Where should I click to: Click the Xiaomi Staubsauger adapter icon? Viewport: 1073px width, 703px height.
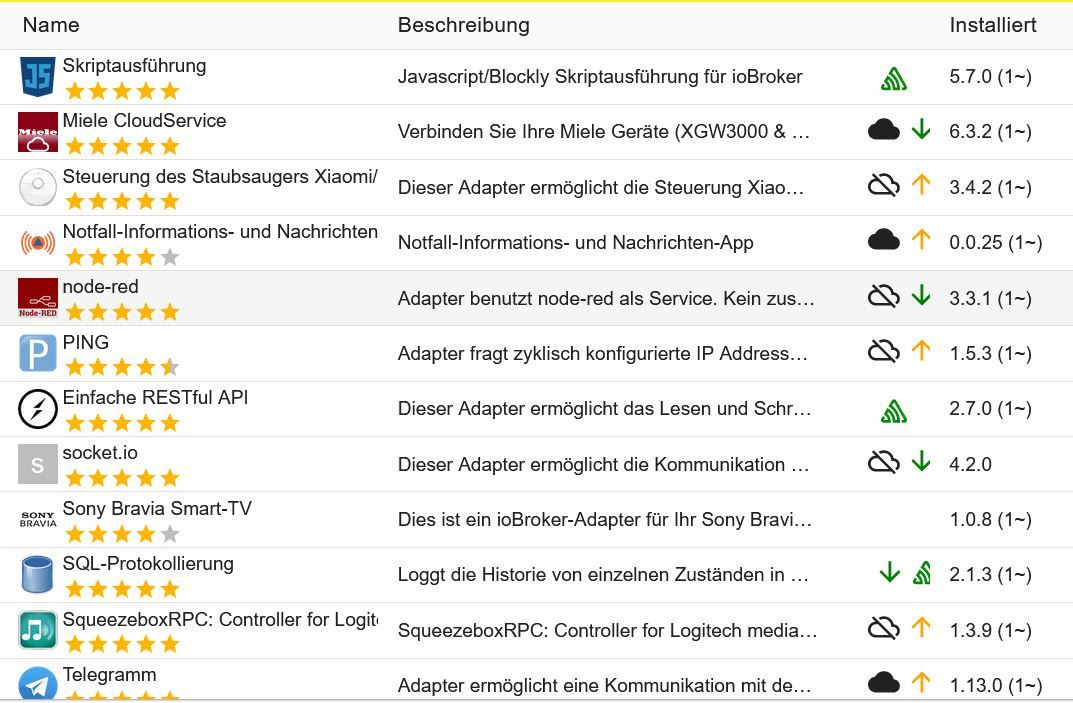pos(38,188)
